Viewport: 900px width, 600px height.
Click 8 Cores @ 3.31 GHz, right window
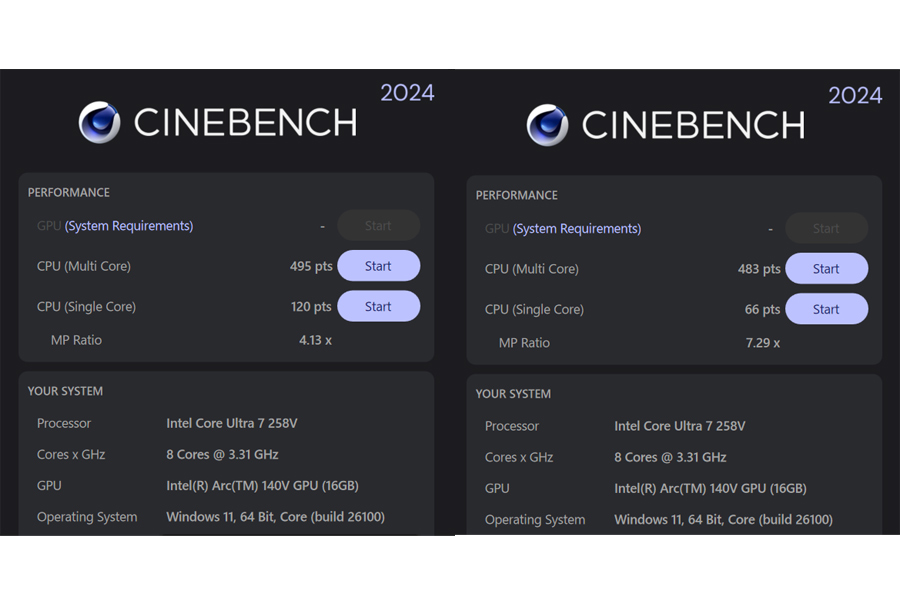670,457
